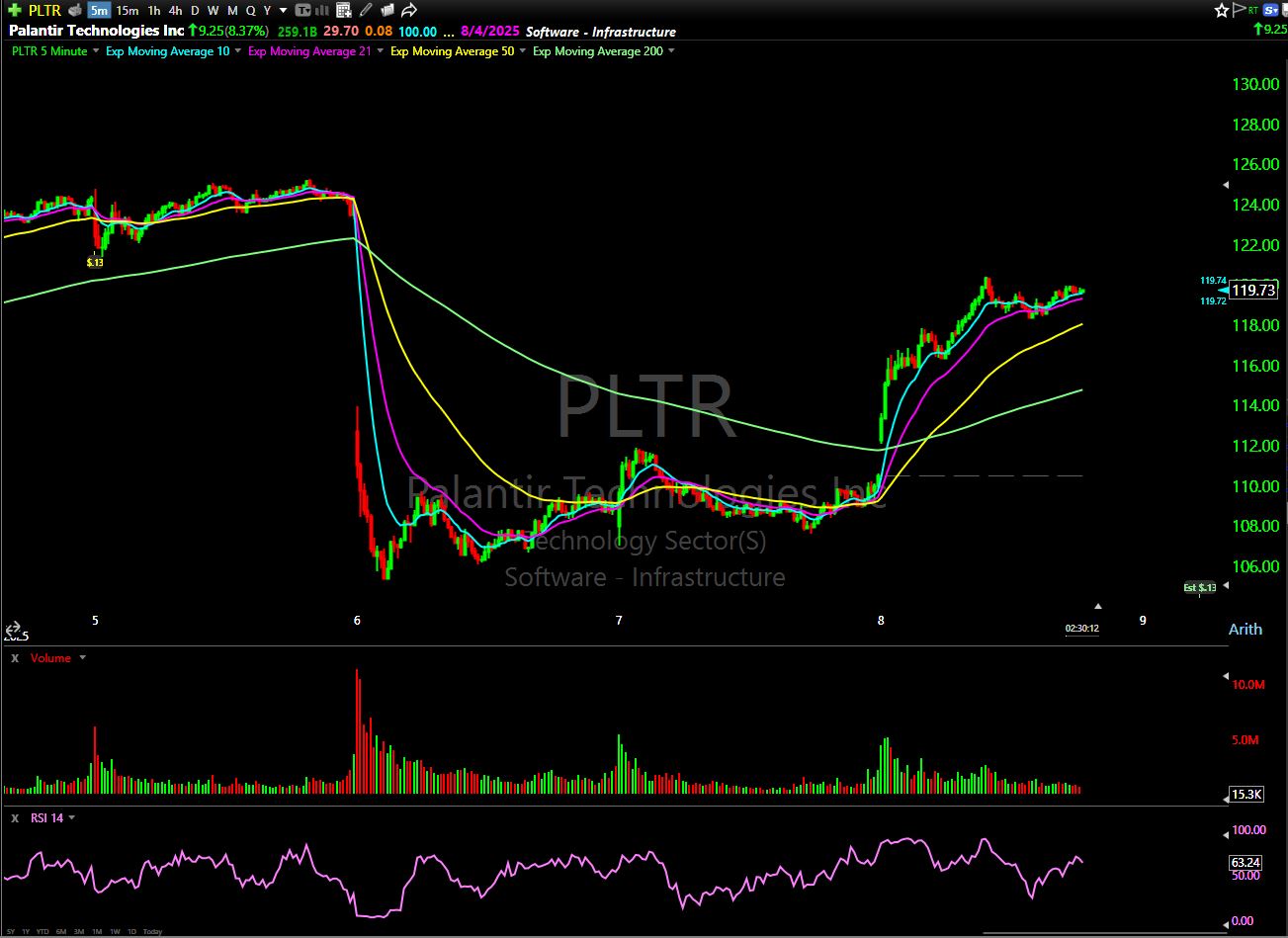
Task: Click the 63.24 RSI value label
Action: pos(1245,862)
